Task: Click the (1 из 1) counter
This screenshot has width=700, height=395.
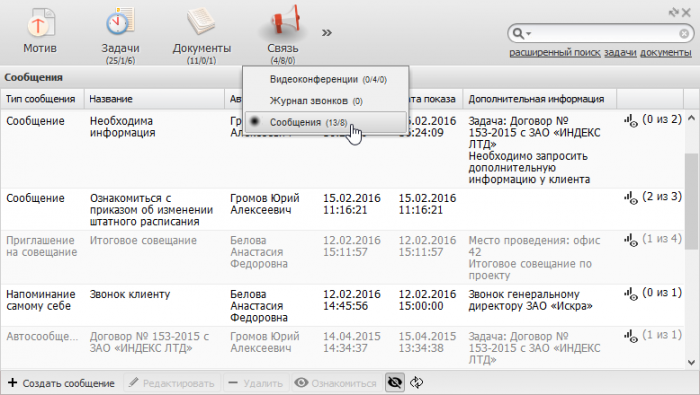Action: tap(662, 335)
